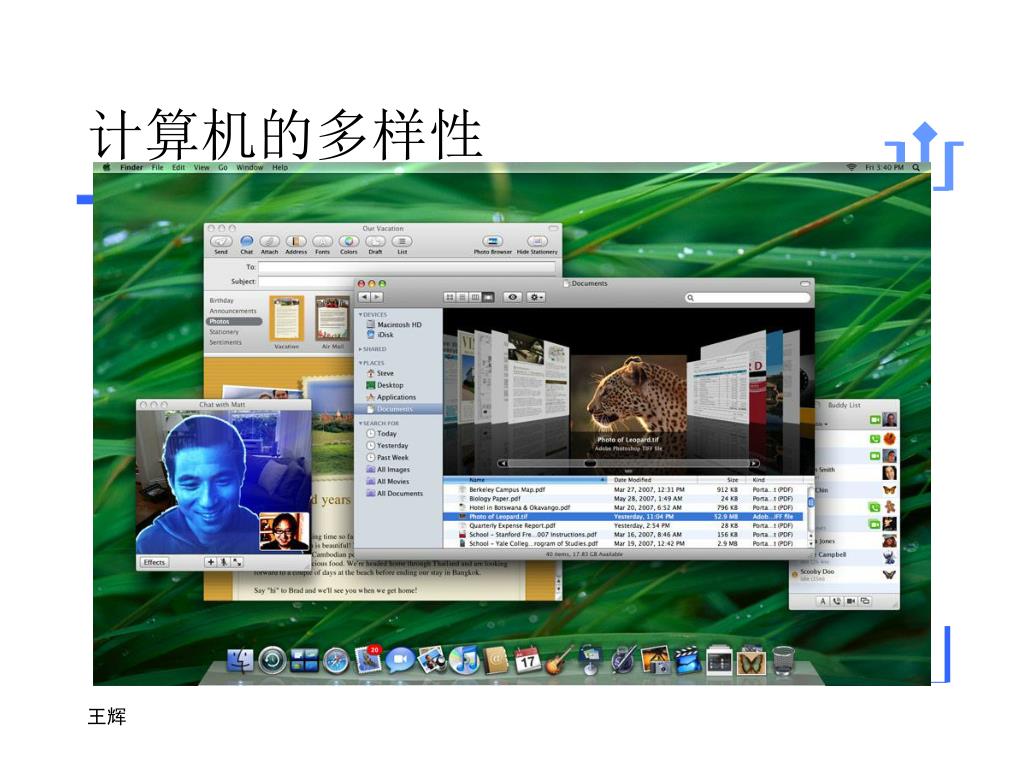
Task: Save the message with the Draft icon
Action: pyautogui.click(x=376, y=242)
